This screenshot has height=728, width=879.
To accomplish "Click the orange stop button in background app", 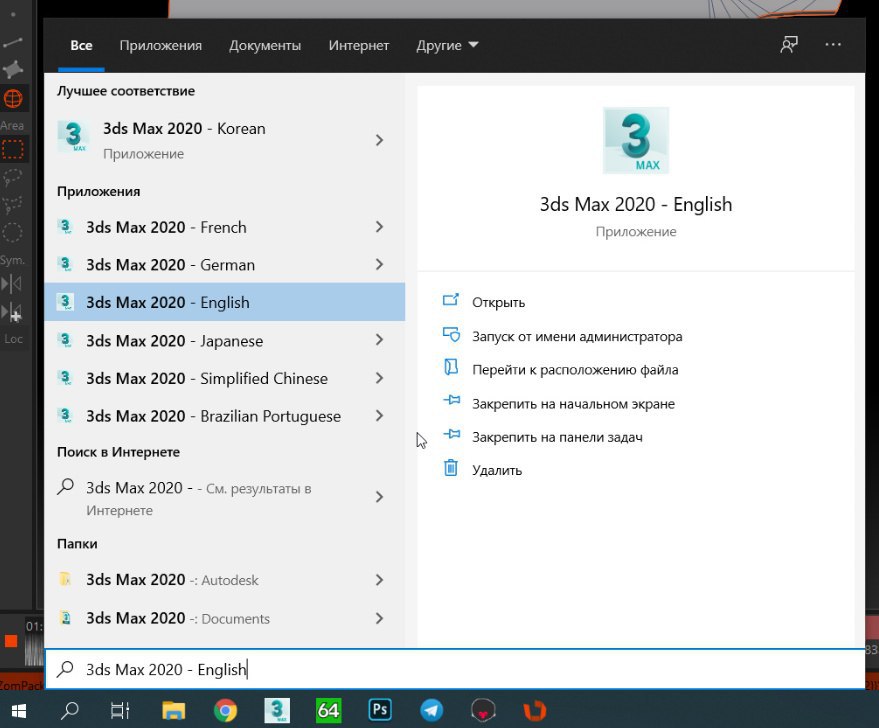I will point(11,641).
